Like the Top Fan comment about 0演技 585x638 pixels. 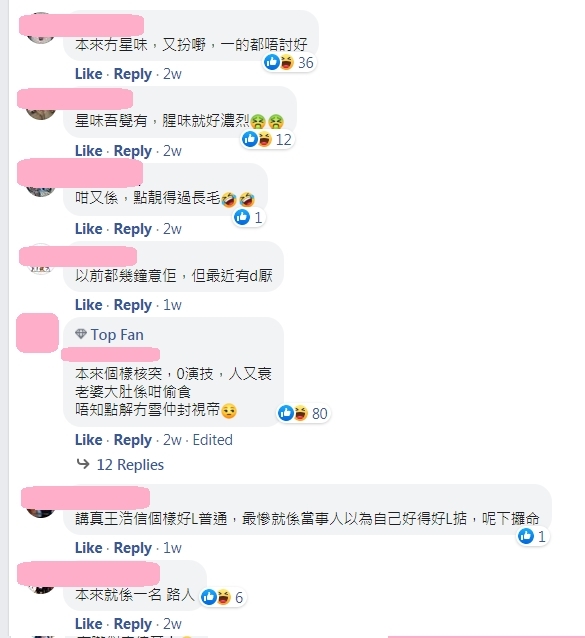[x=88, y=439]
